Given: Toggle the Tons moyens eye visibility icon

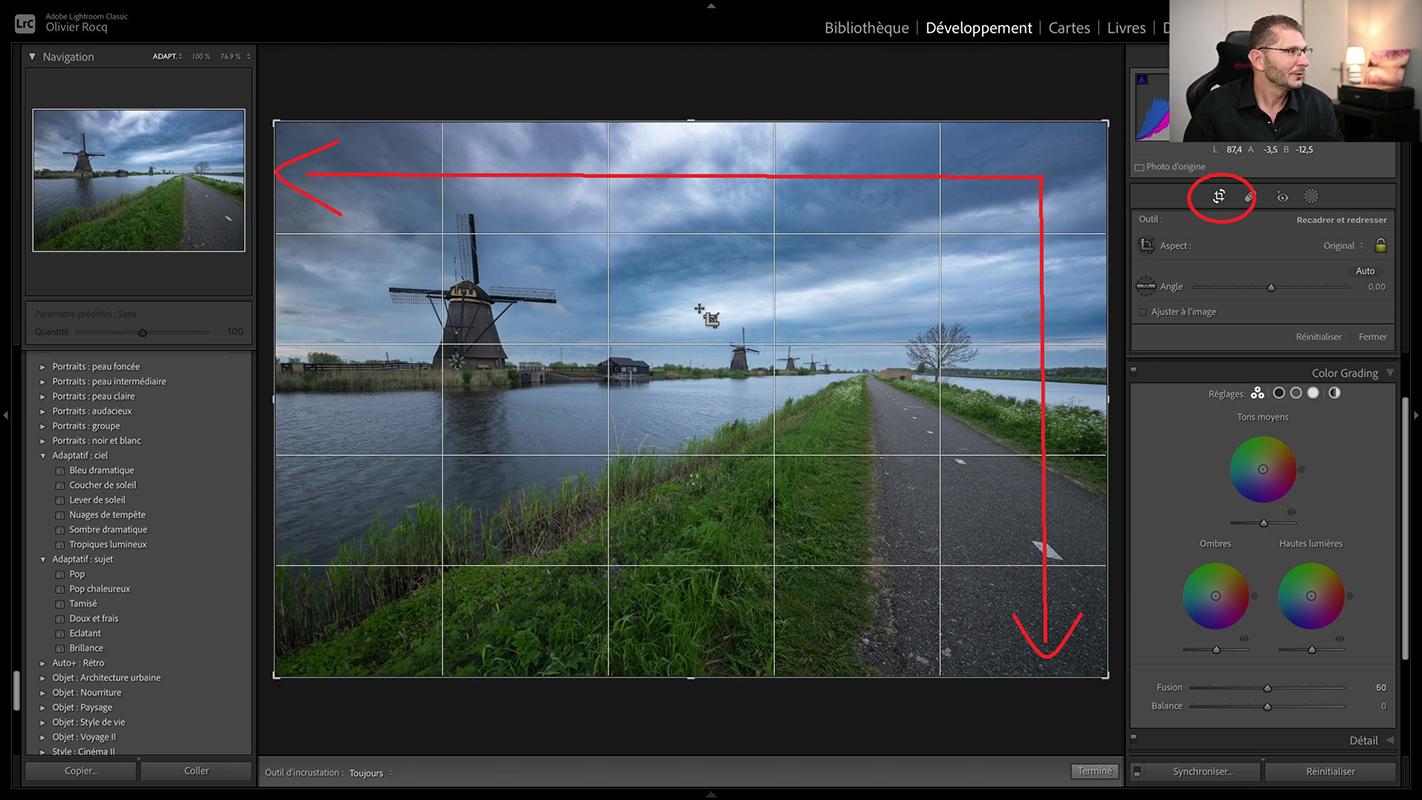Looking at the screenshot, I should pos(1291,512).
